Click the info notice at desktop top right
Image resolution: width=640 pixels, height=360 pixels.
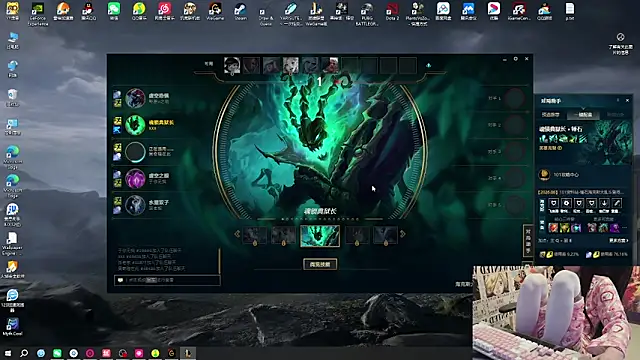point(620,44)
